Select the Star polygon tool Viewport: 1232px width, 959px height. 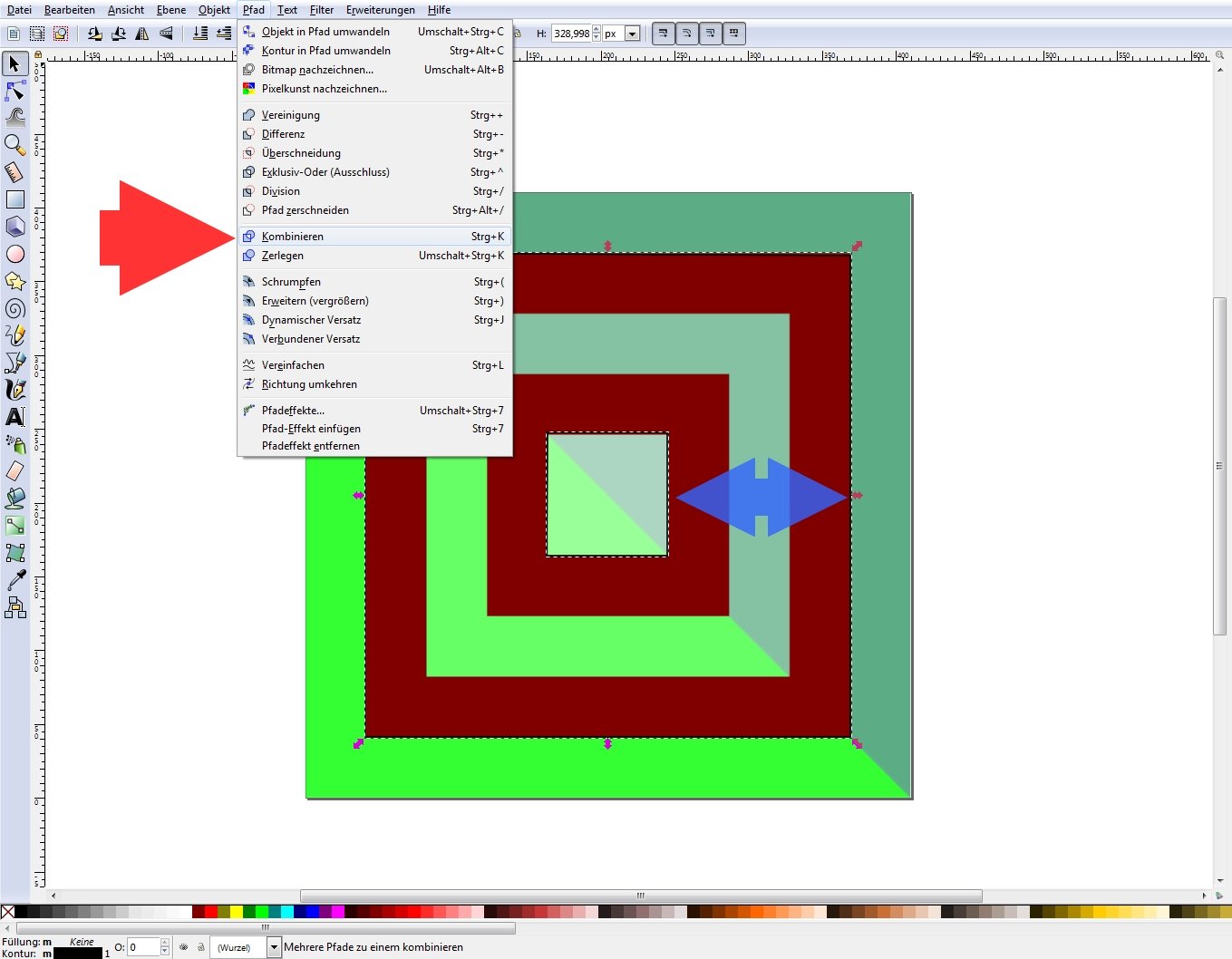coord(15,281)
